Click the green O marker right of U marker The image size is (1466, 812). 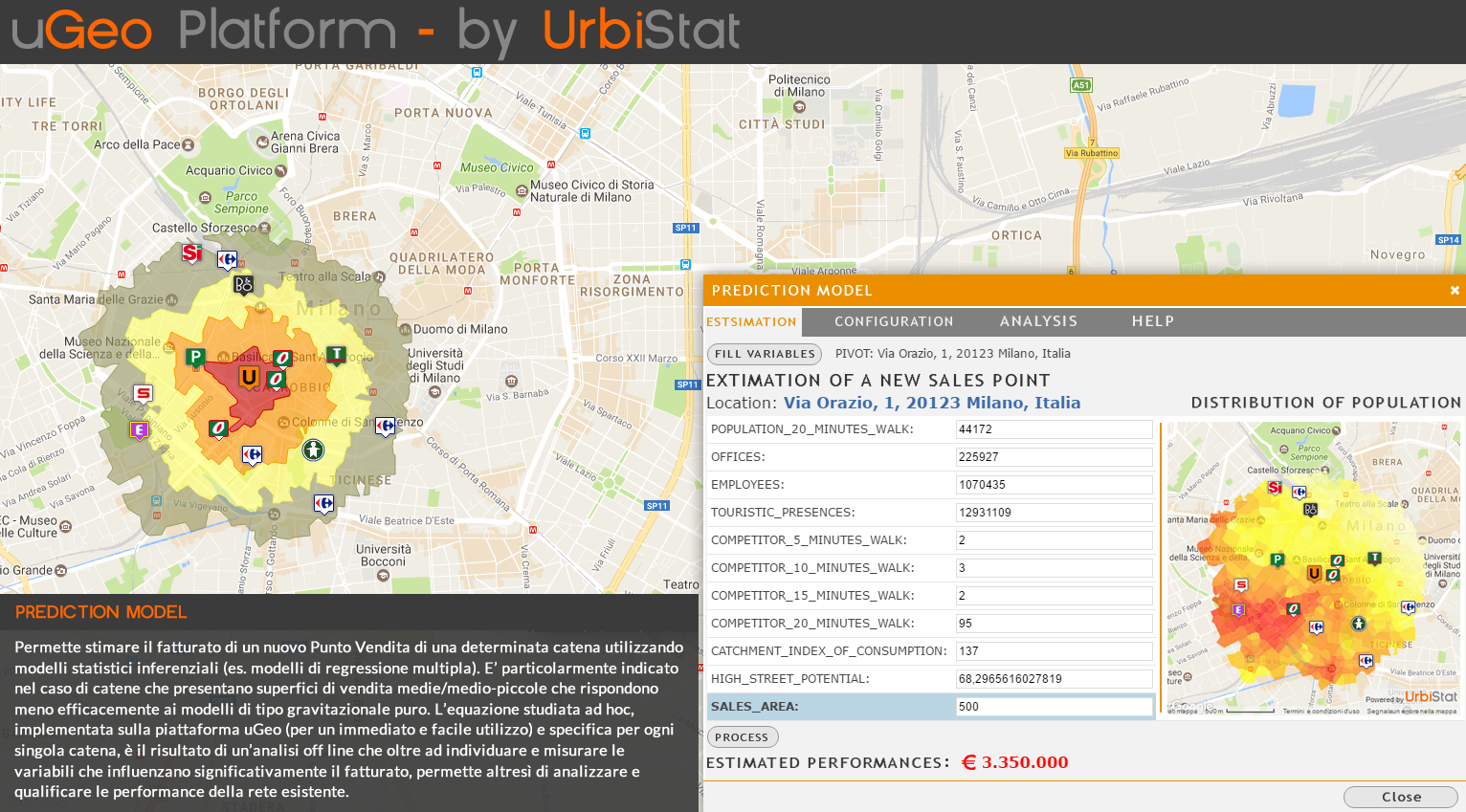(x=276, y=380)
